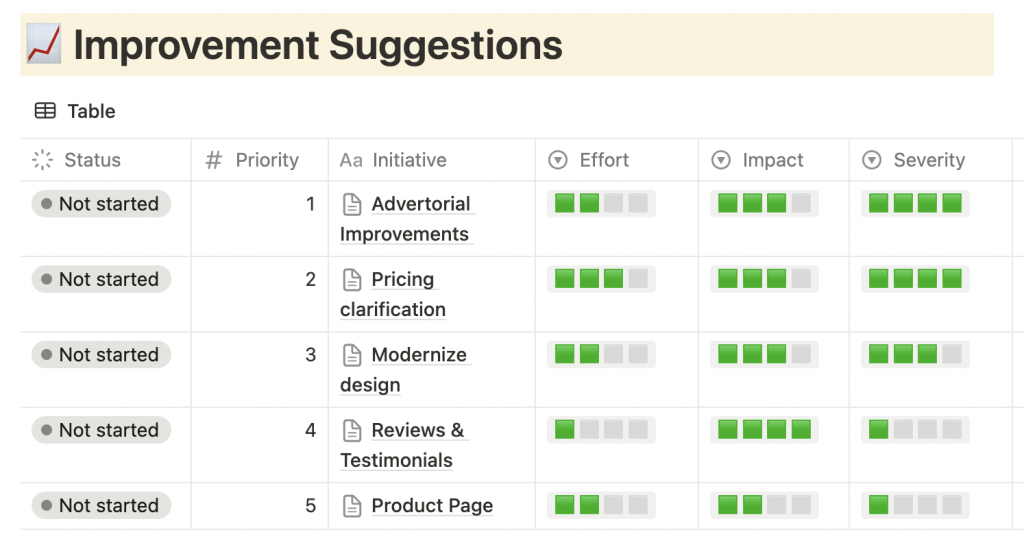Click the chart emoji page icon

click(x=44, y=44)
